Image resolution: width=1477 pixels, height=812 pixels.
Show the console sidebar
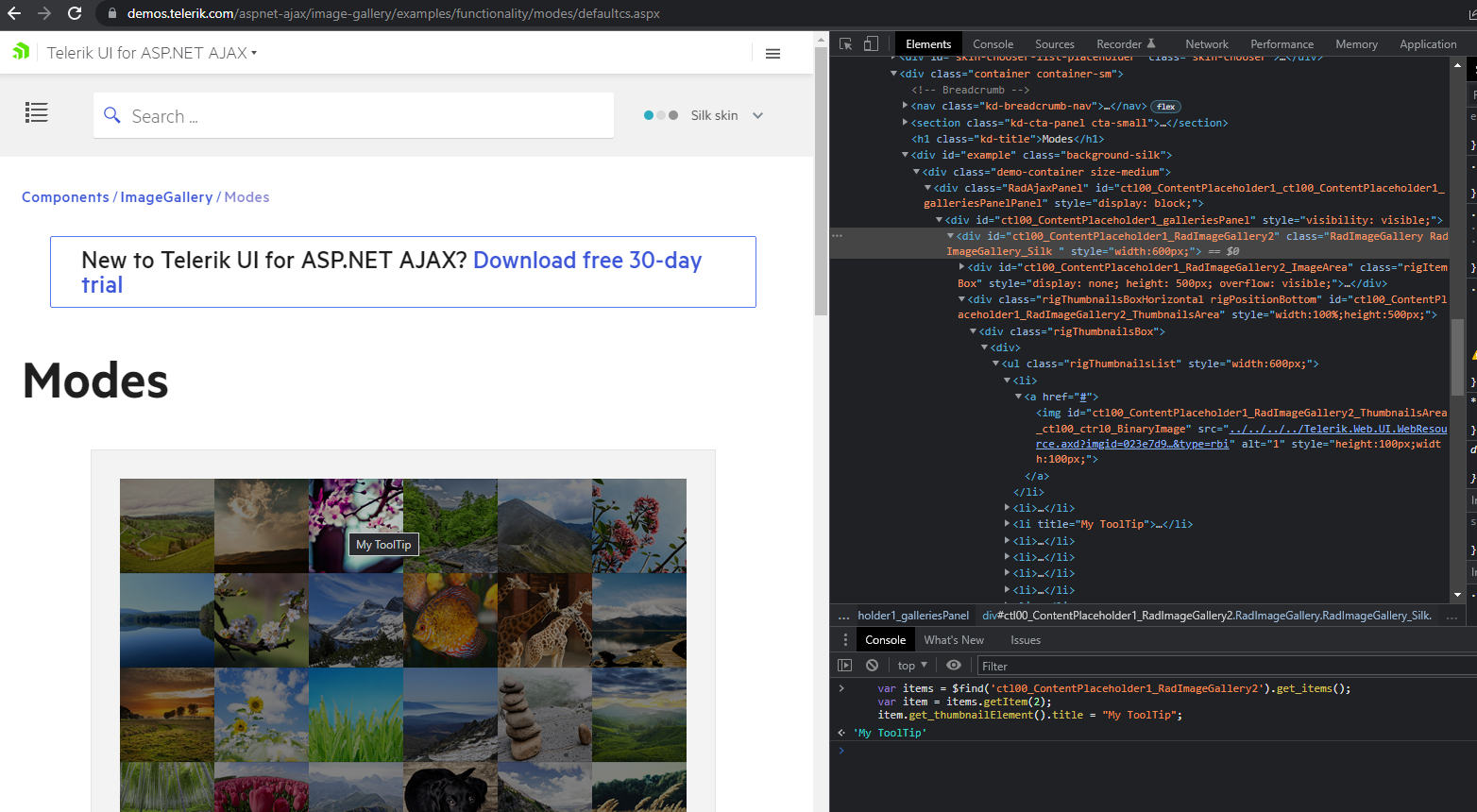pos(845,666)
